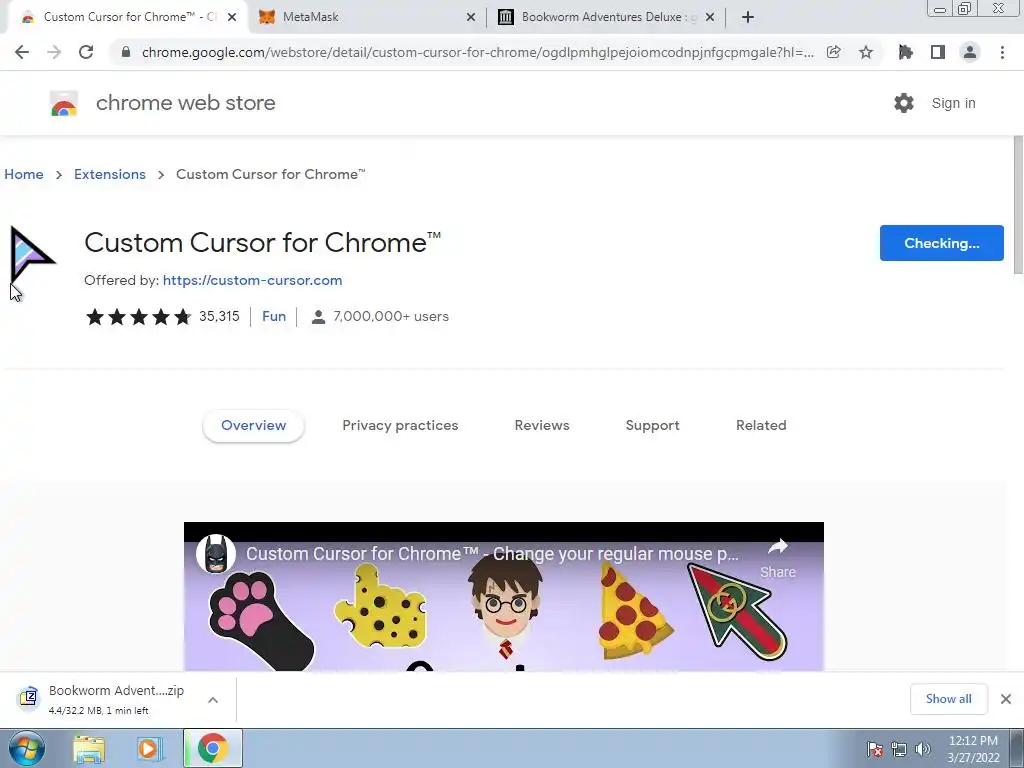Switch to Bookworm Adventures Deluxe tab
The height and width of the screenshot is (768, 1024).
pyautogui.click(x=602, y=17)
